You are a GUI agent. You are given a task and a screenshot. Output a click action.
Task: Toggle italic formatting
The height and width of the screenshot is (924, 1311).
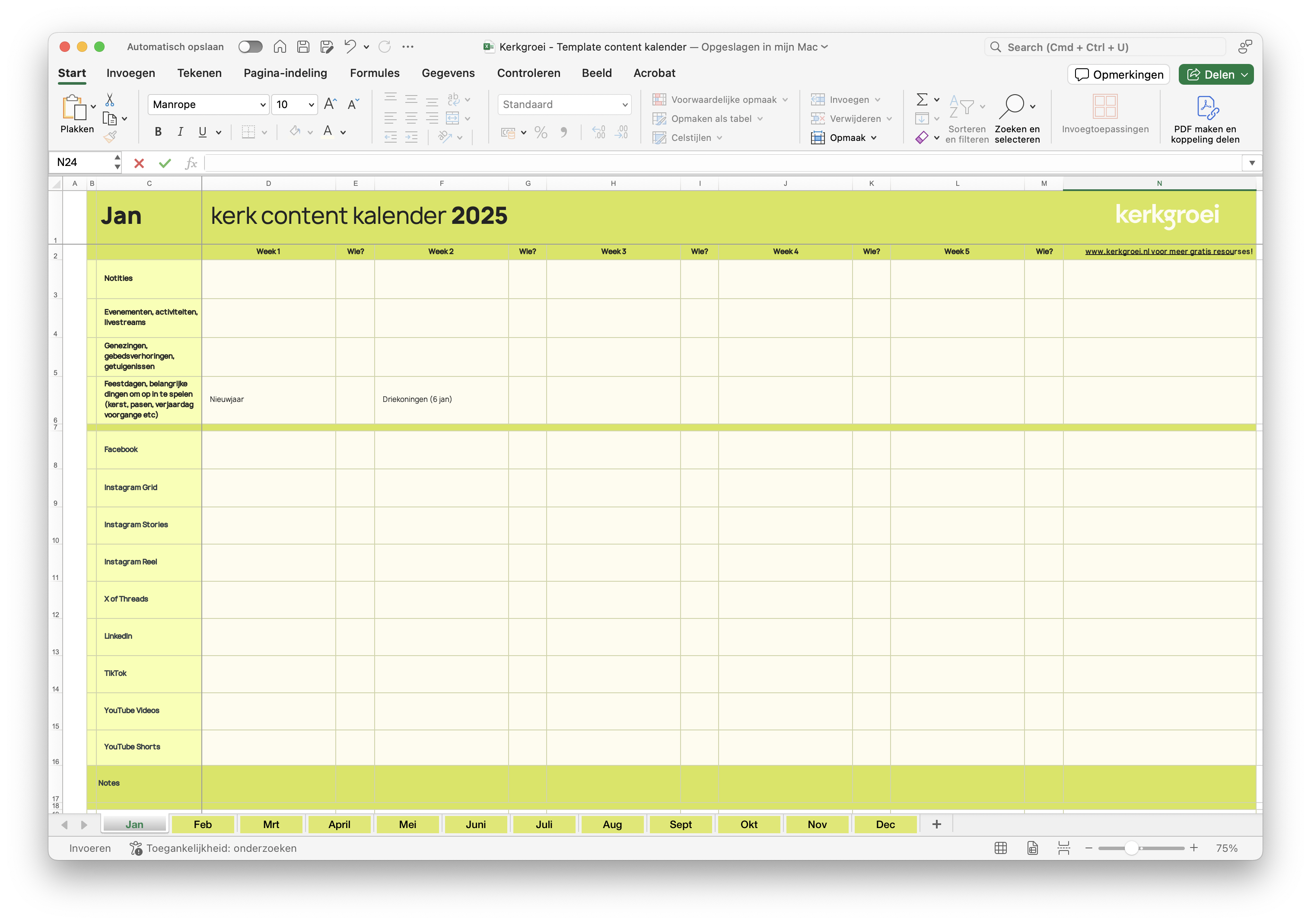pyautogui.click(x=181, y=132)
